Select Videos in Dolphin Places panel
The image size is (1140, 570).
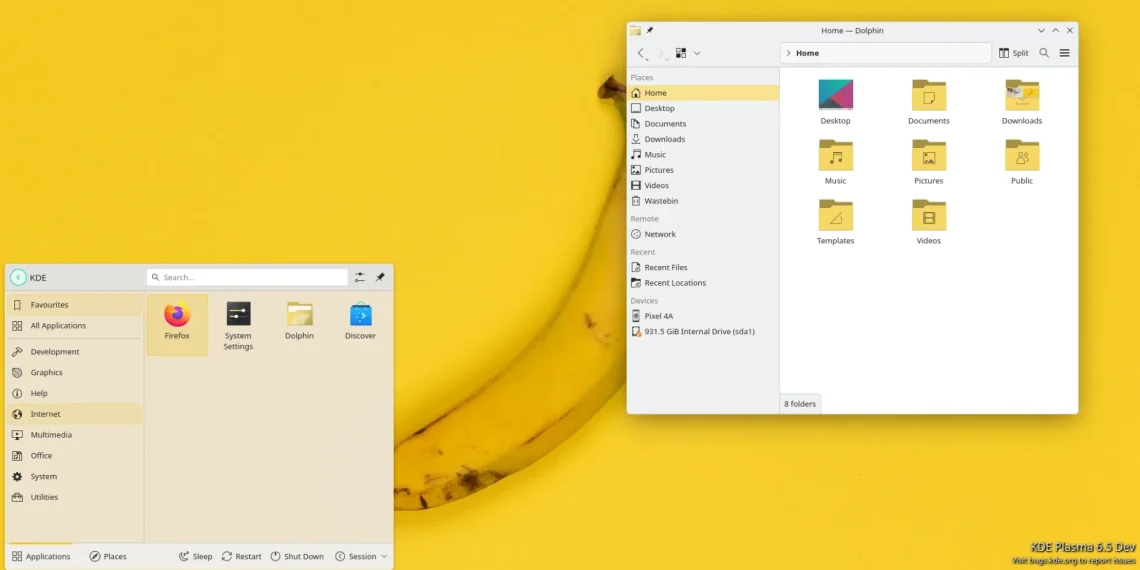702,185
